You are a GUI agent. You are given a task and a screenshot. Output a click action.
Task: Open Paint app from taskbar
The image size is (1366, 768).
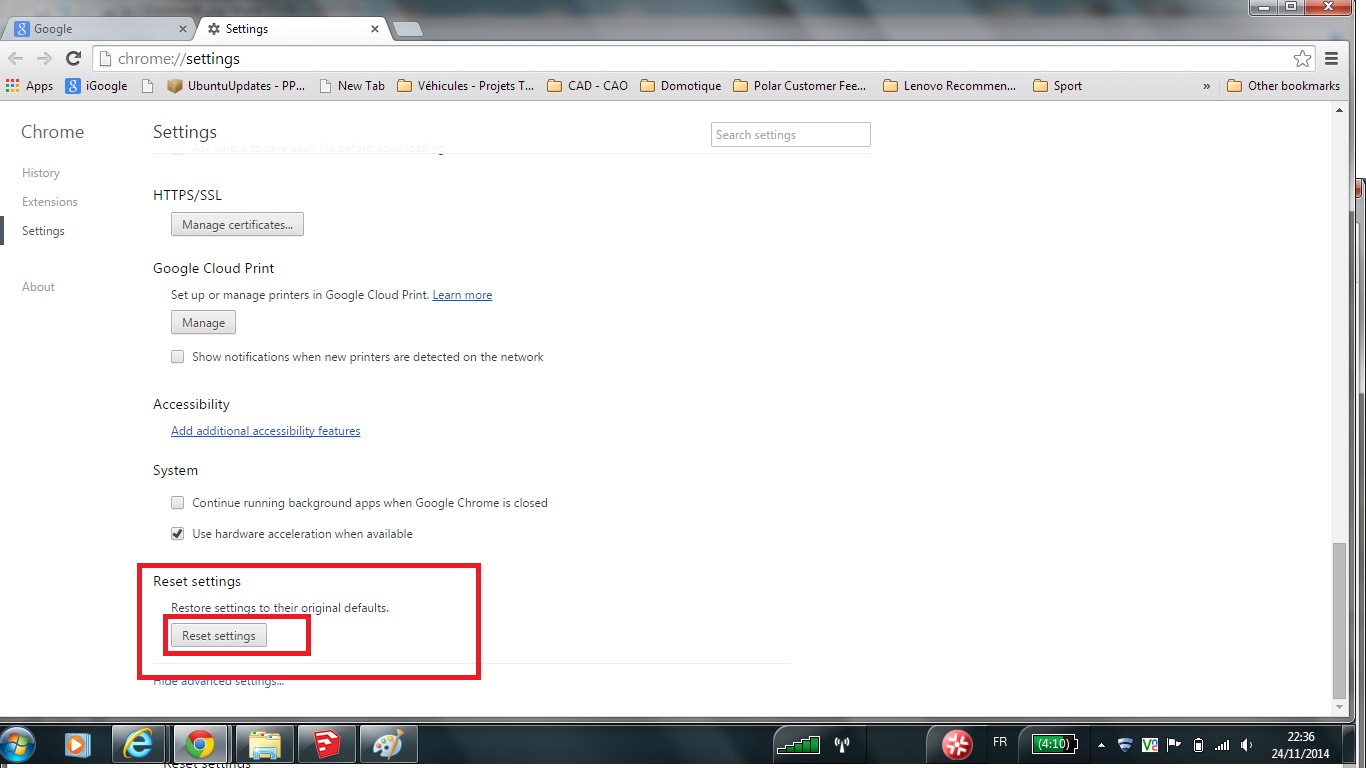(x=387, y=744)
